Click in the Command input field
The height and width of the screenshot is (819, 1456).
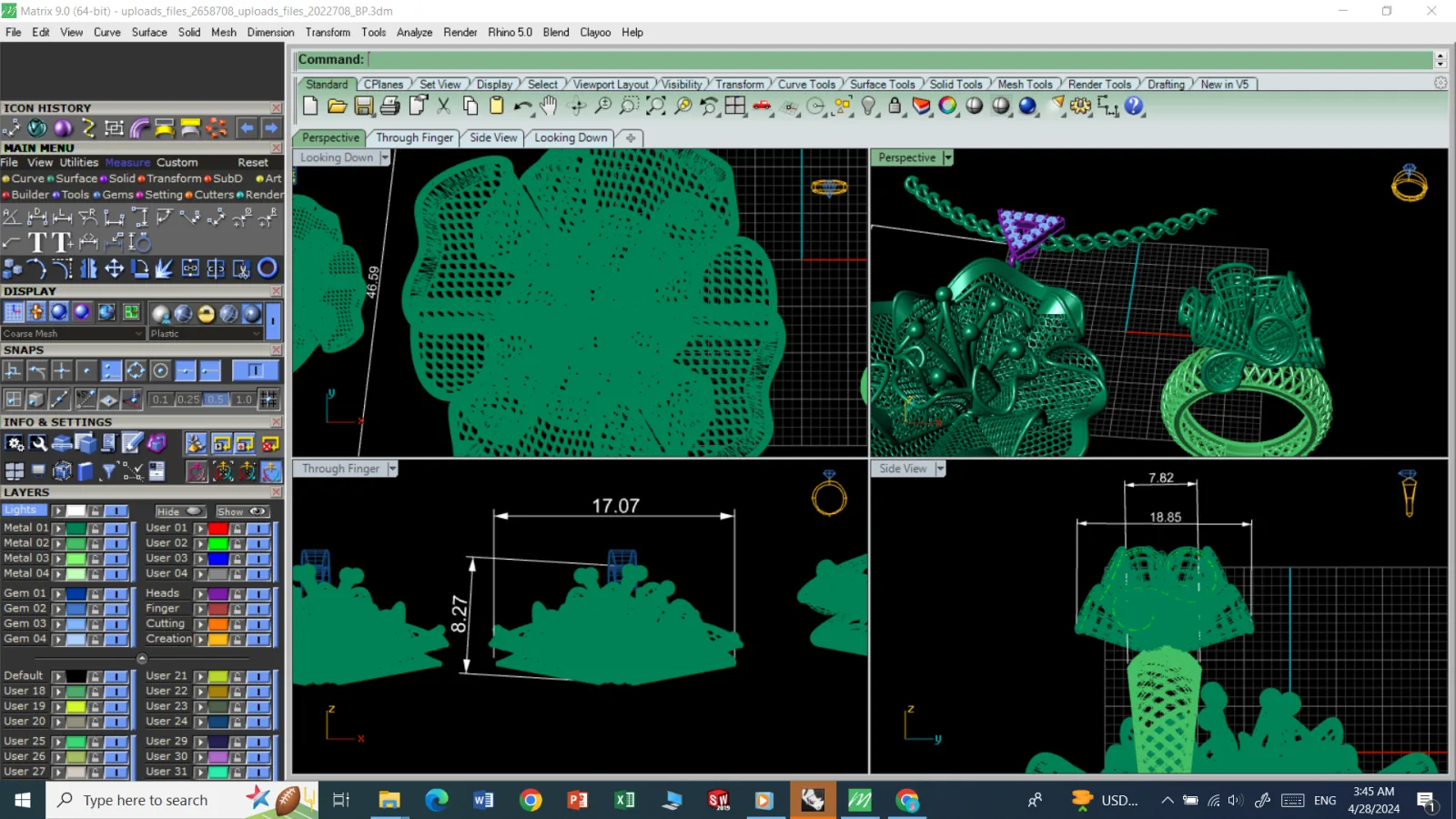[899, 59]
